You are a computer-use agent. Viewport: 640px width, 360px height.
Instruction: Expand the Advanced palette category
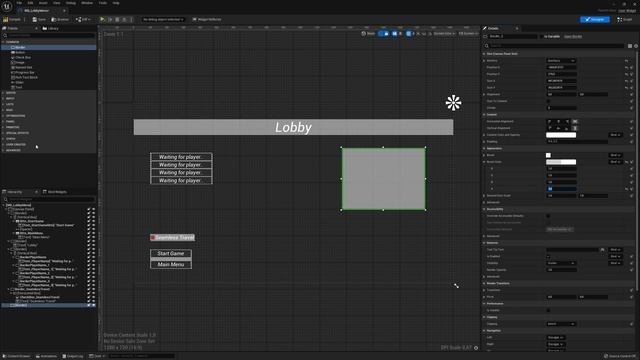3,150
